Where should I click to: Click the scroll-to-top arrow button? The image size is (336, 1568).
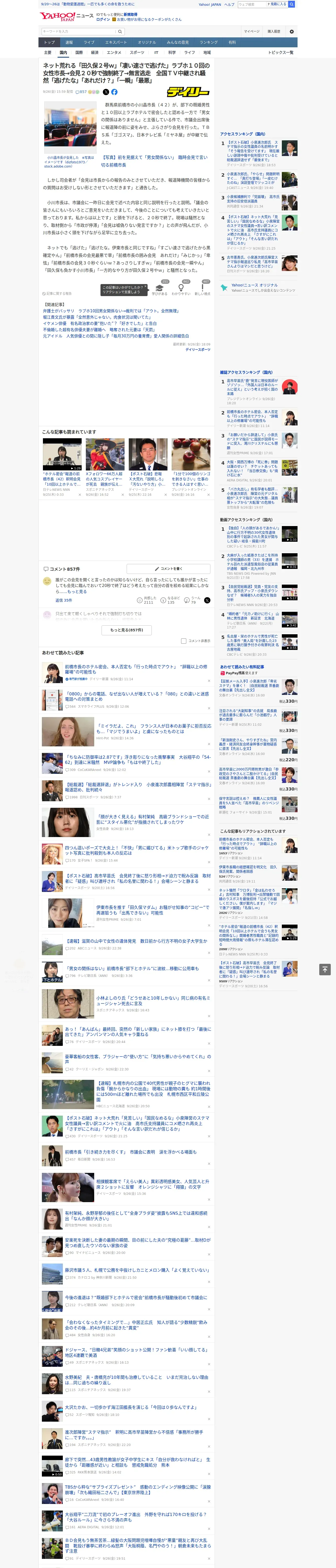point(325,969)
